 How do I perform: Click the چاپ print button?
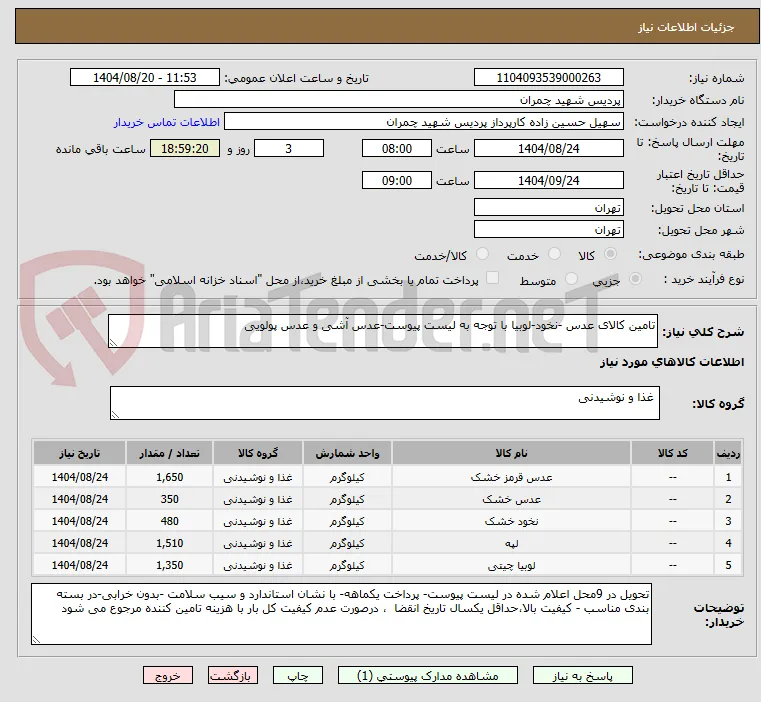[298, 676]
